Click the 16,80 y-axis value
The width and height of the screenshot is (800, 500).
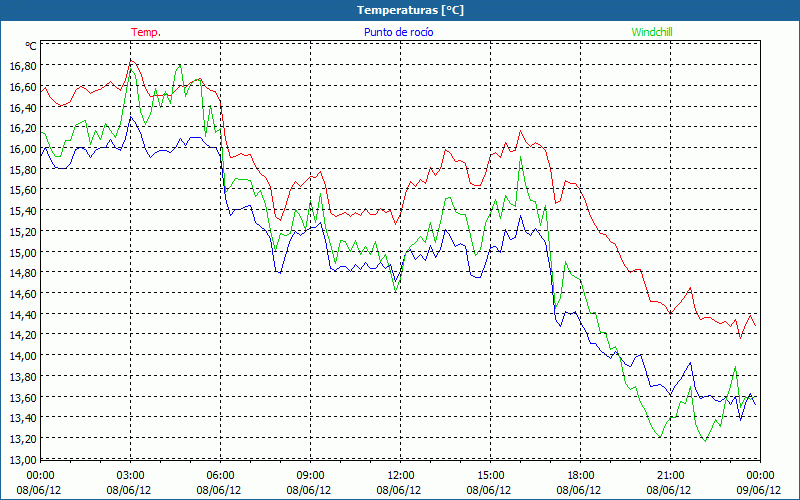23,66
